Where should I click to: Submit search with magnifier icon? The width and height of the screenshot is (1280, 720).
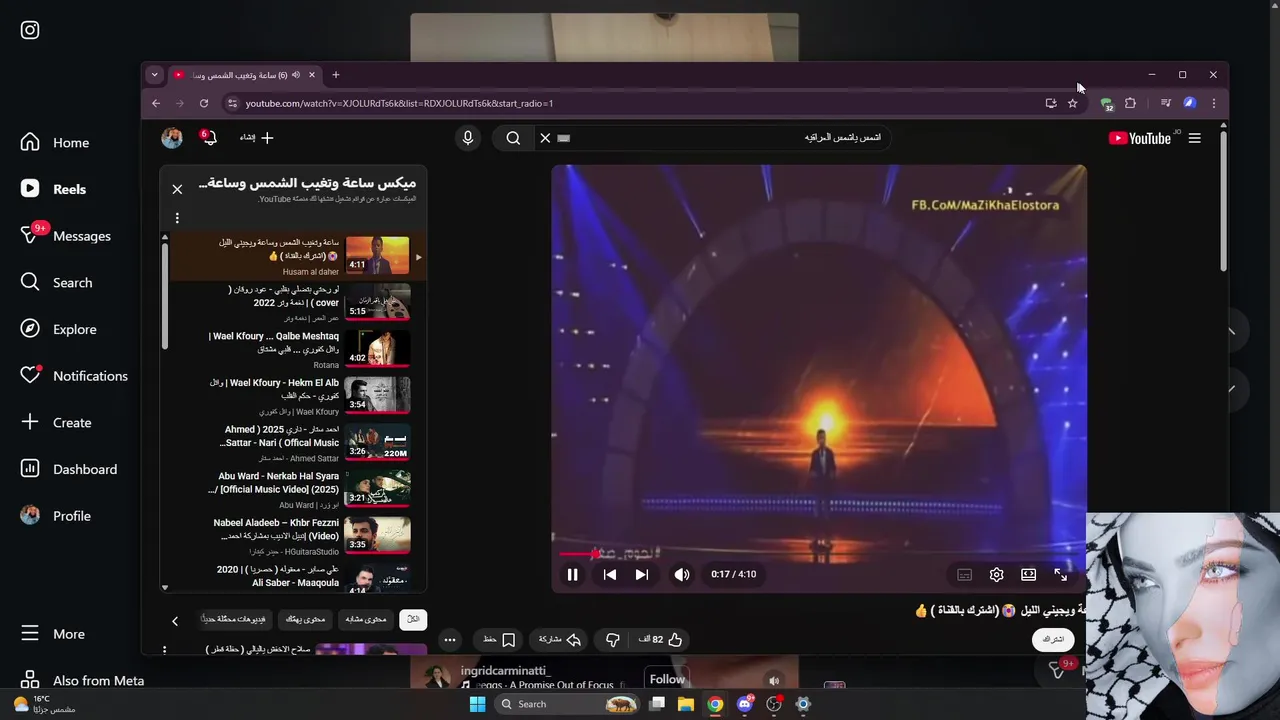513,138
